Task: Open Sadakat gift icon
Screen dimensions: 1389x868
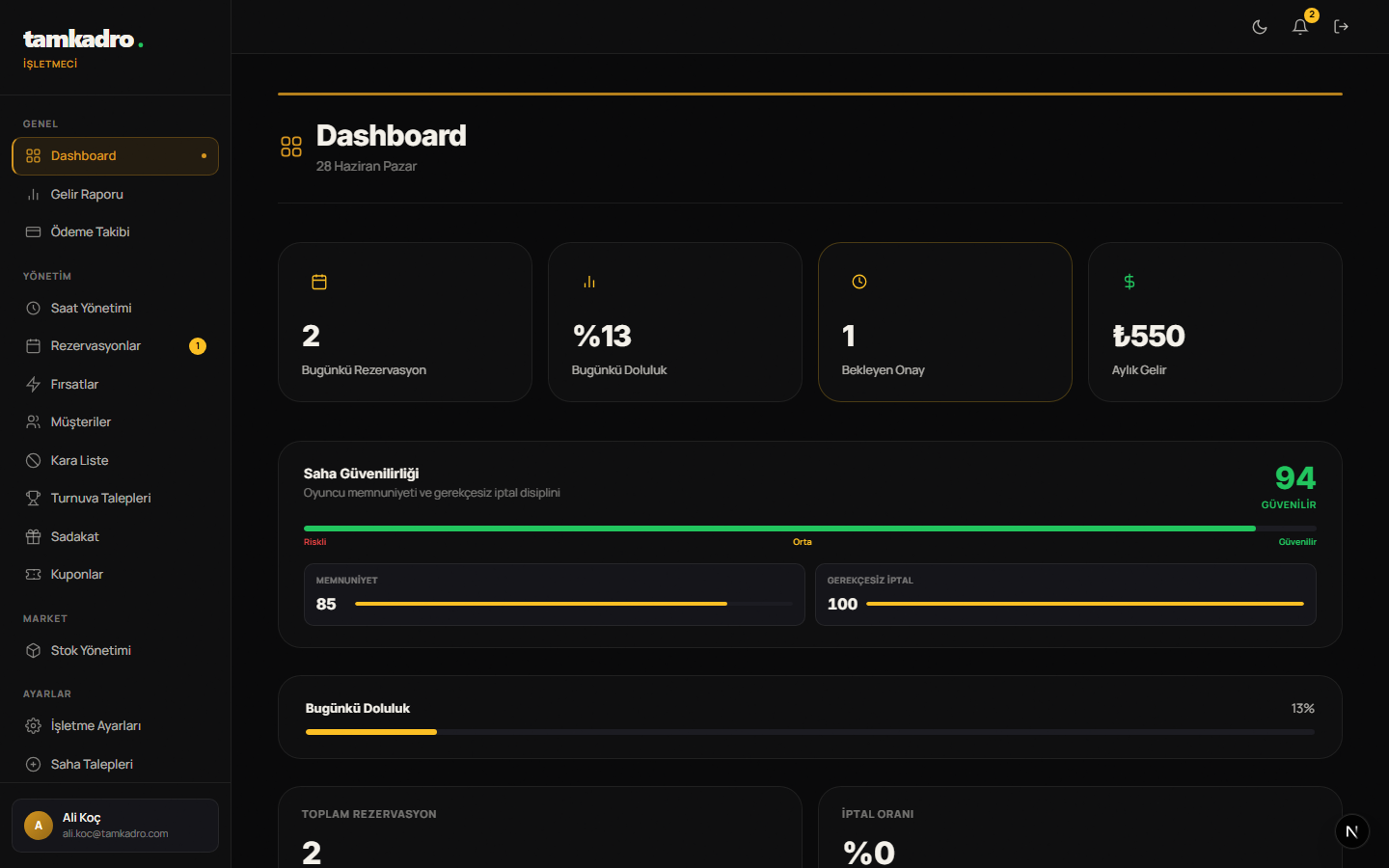Action: (x=33, y=536)
